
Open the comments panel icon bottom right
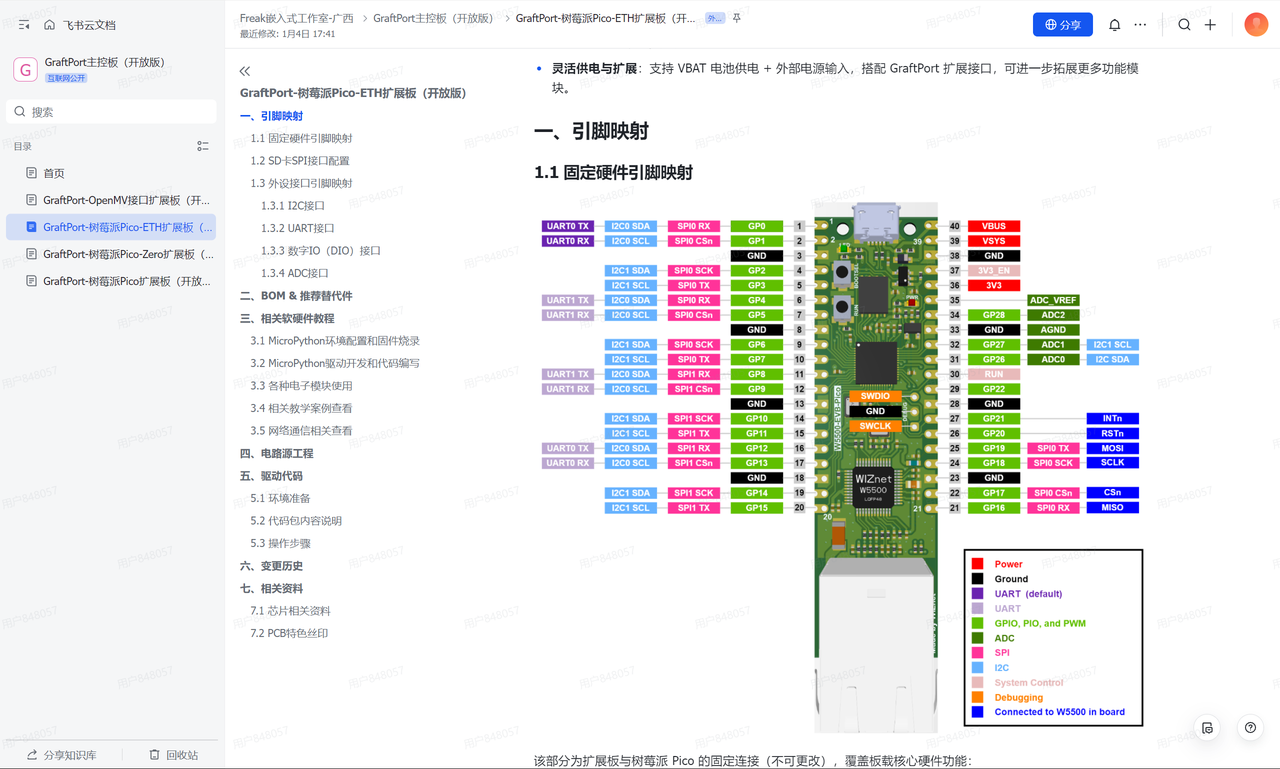click(1207, 728)
